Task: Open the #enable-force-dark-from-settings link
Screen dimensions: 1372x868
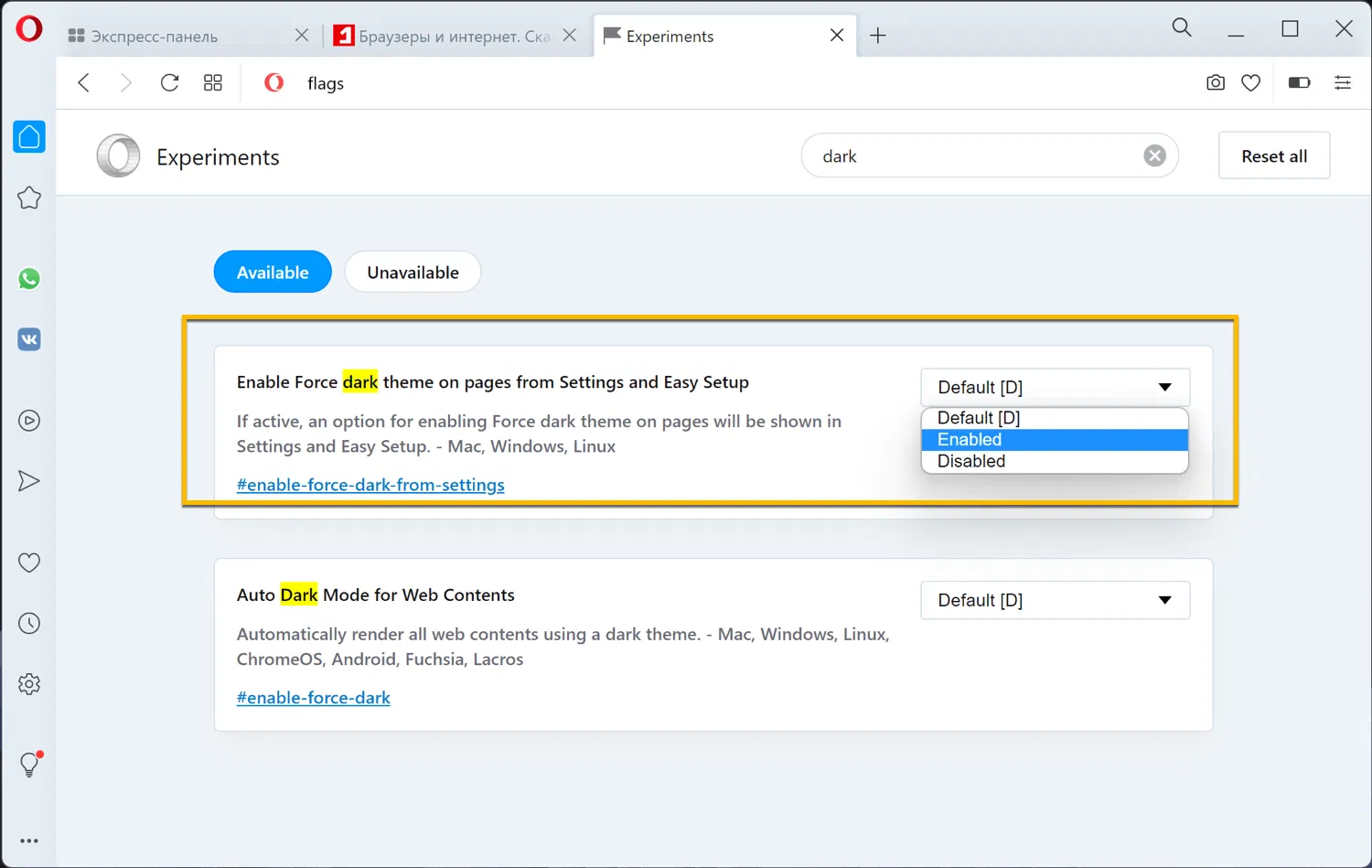Action: coord(370,485)
